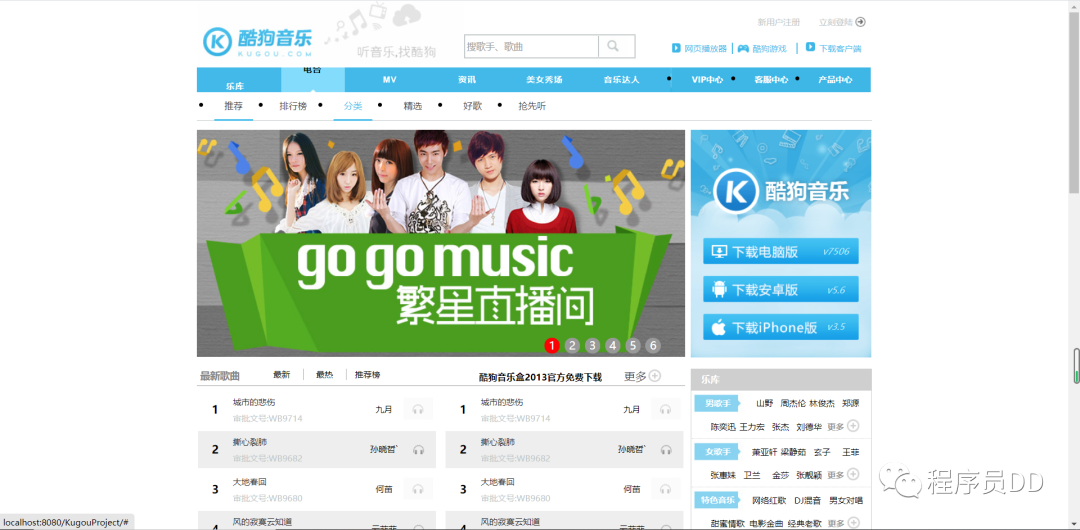Click the 下载iPhone版 download button

point(780,327)
